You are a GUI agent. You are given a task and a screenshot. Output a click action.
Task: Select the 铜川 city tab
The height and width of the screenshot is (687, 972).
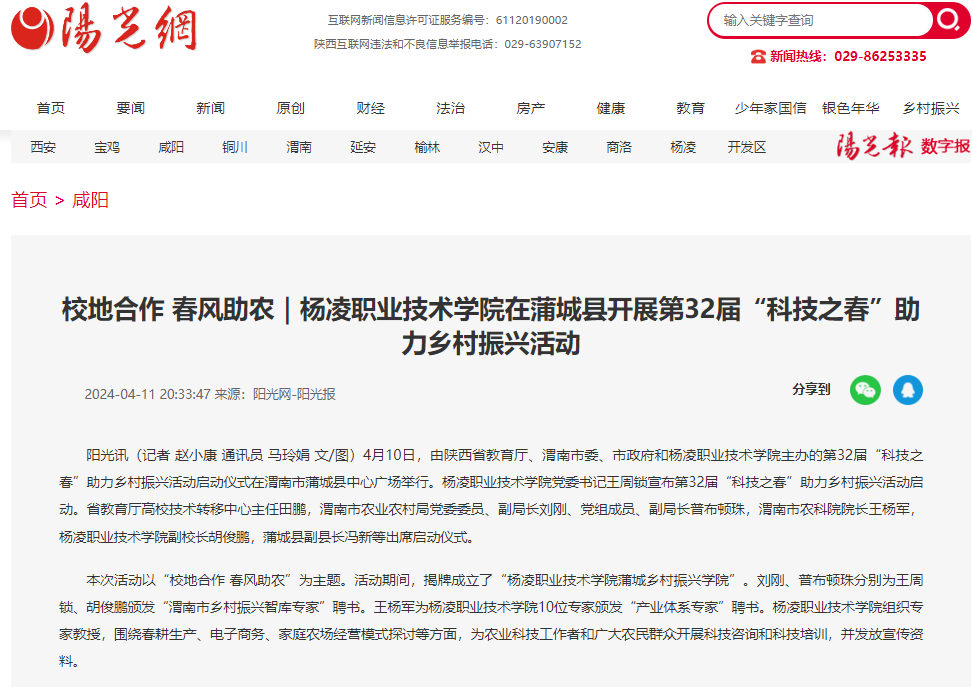(x=235, y=147)
